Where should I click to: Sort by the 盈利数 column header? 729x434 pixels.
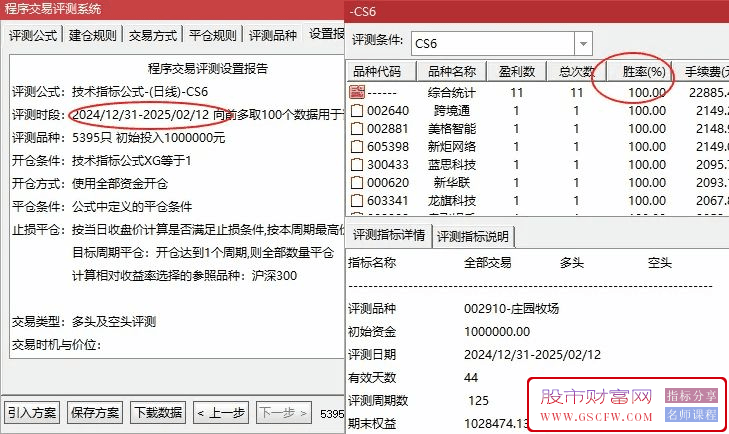517,72
